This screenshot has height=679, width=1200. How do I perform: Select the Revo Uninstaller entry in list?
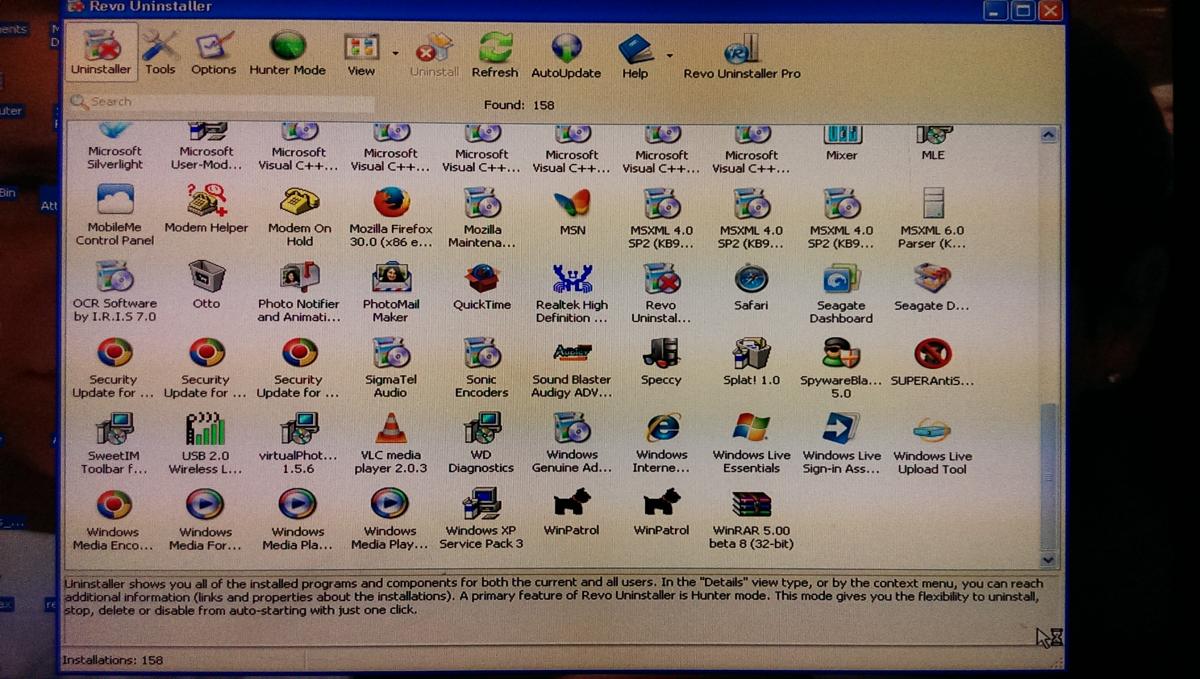tap(661, 294)
